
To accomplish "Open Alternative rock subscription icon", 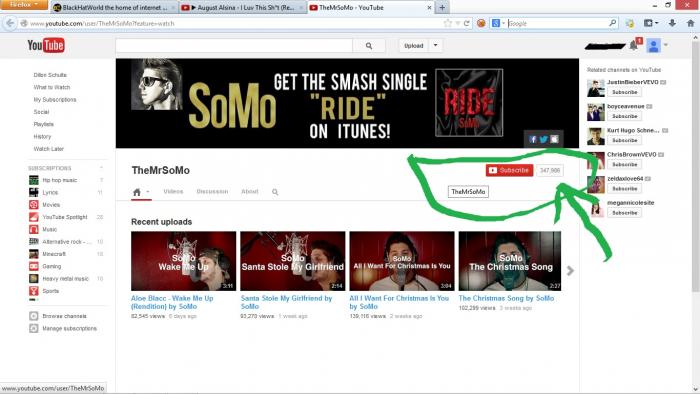I will coord(33,241).
